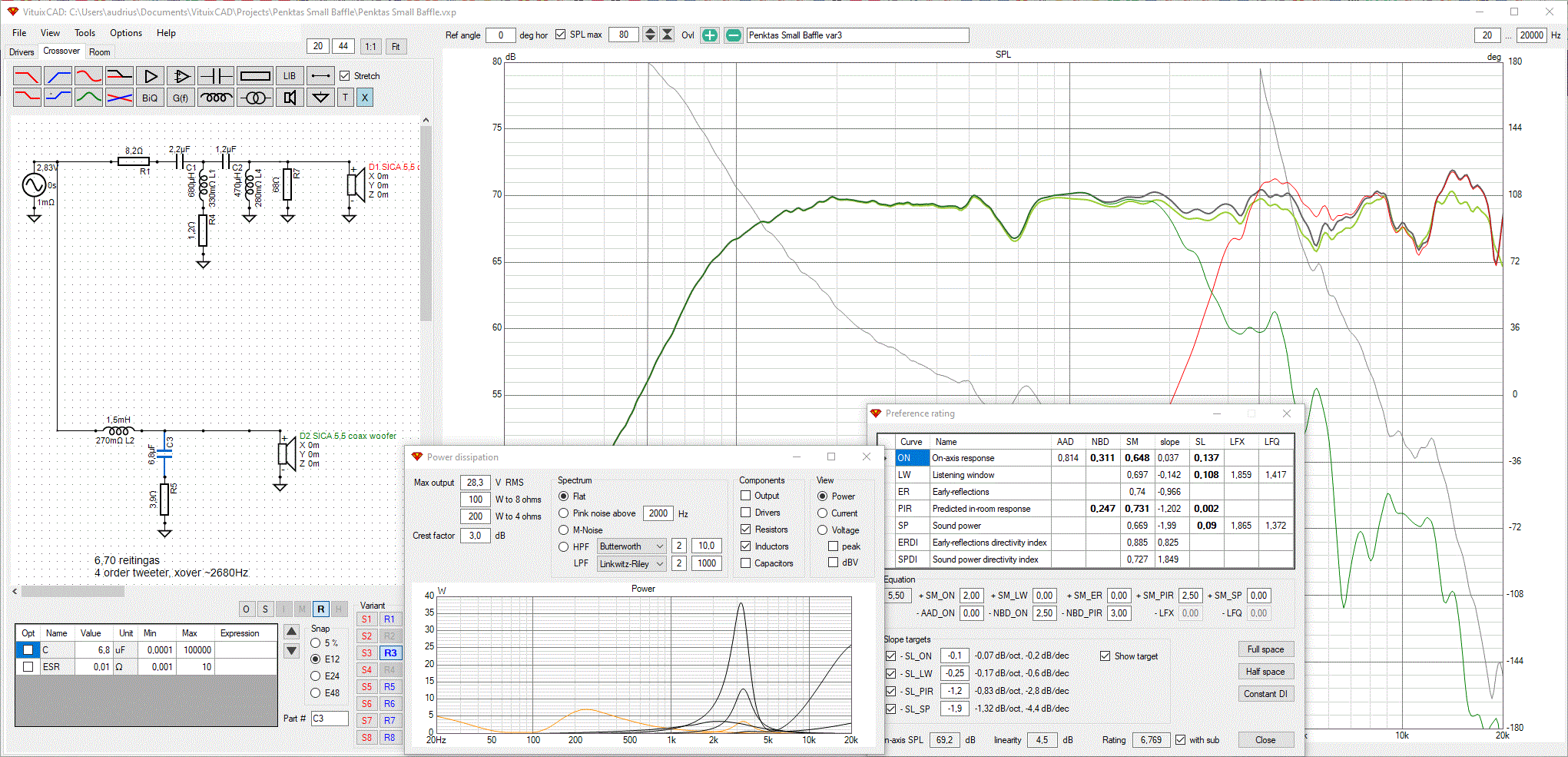Add a high-shelf filter block (blue shelf icon)
This screenshot has height=757, width=1568.
(x=58, y=98)
